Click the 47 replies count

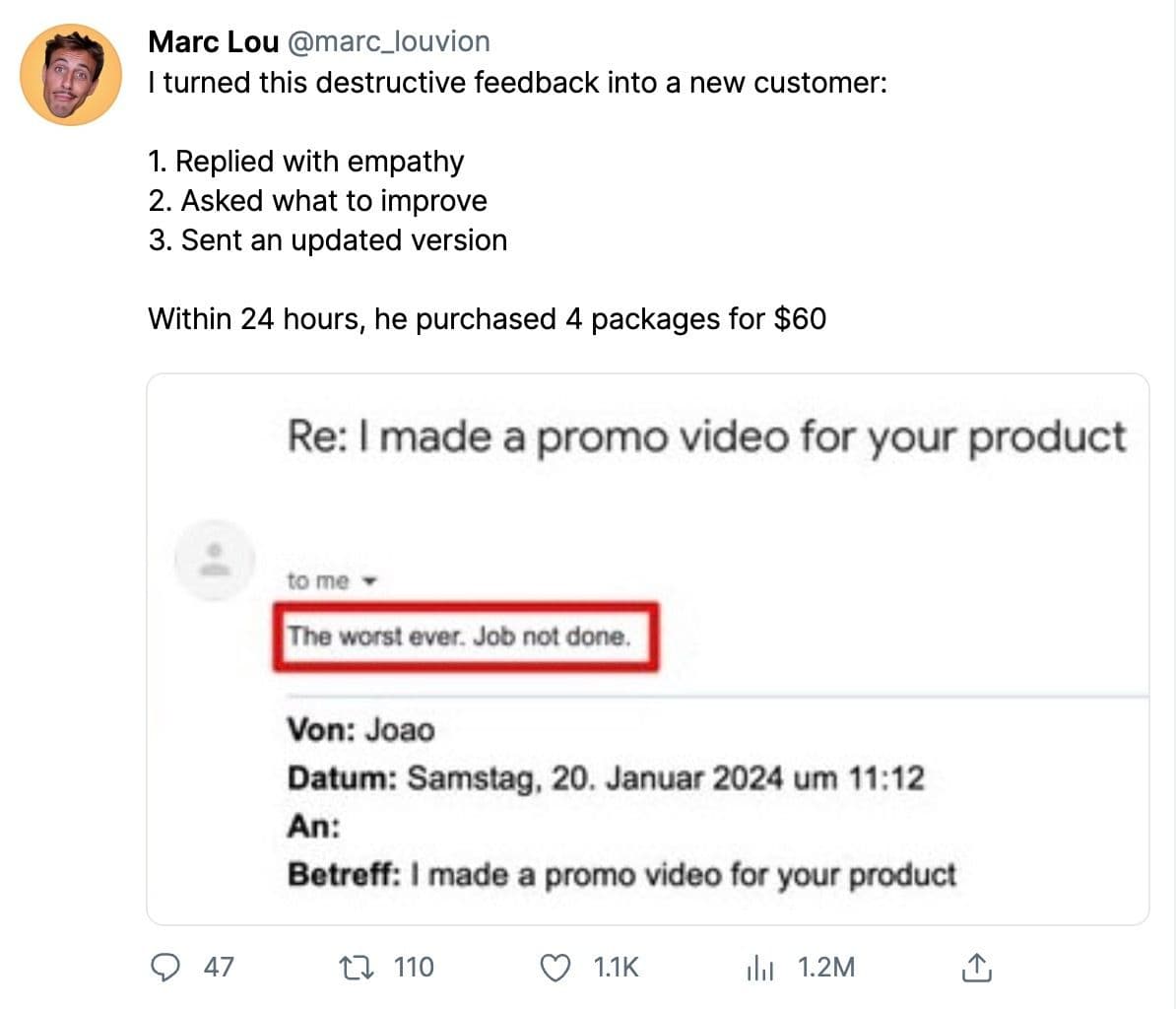219,968
